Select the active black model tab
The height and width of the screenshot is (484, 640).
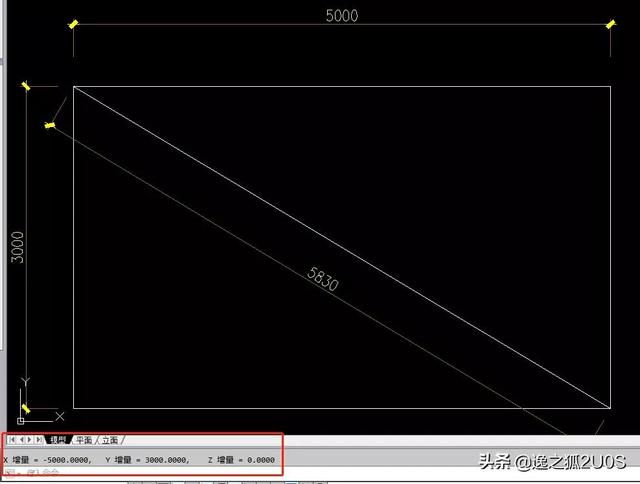(58, 440)
